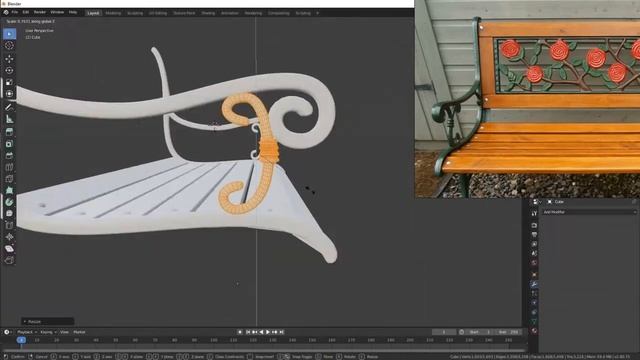Switch to the Modeling workspace tab
Image resolution: width=640 pixels, height=360 pixels.
point(113,13)
